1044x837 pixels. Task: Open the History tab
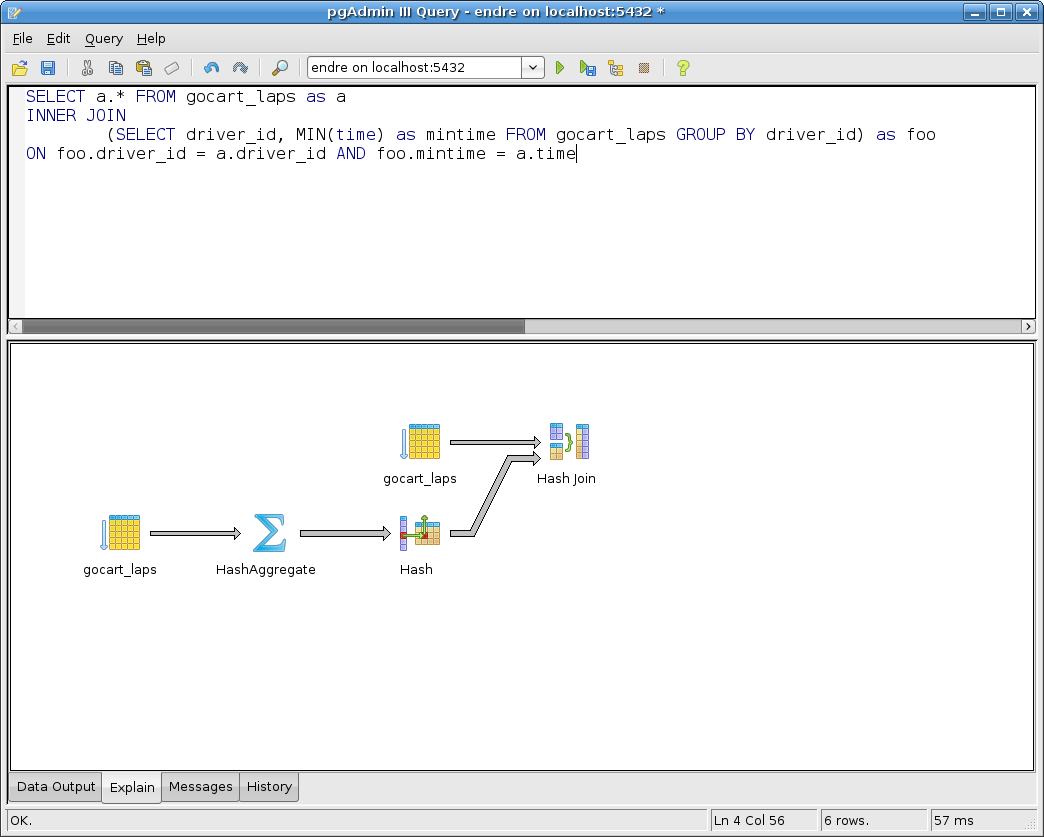269,787
